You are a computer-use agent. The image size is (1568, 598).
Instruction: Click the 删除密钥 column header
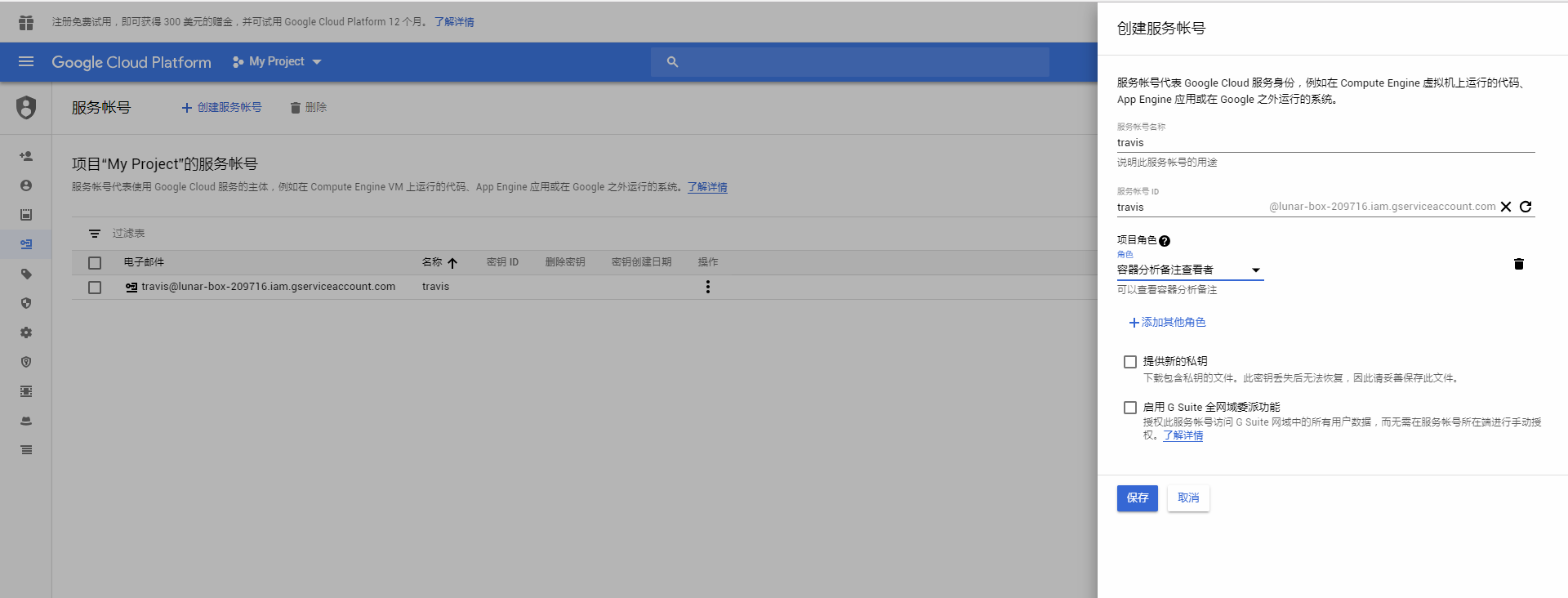pyautogui.click(x=565, y=262)
